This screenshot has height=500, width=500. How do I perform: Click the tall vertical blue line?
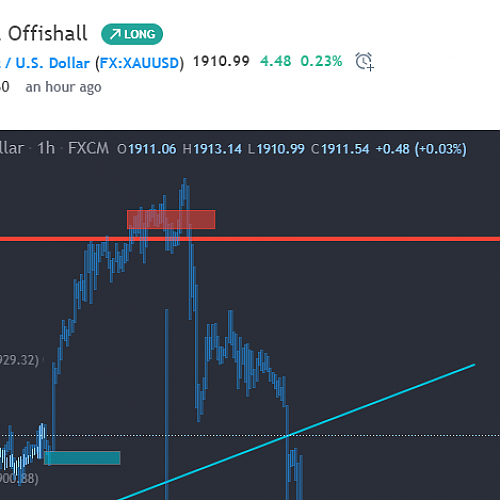tap(167, 404)
